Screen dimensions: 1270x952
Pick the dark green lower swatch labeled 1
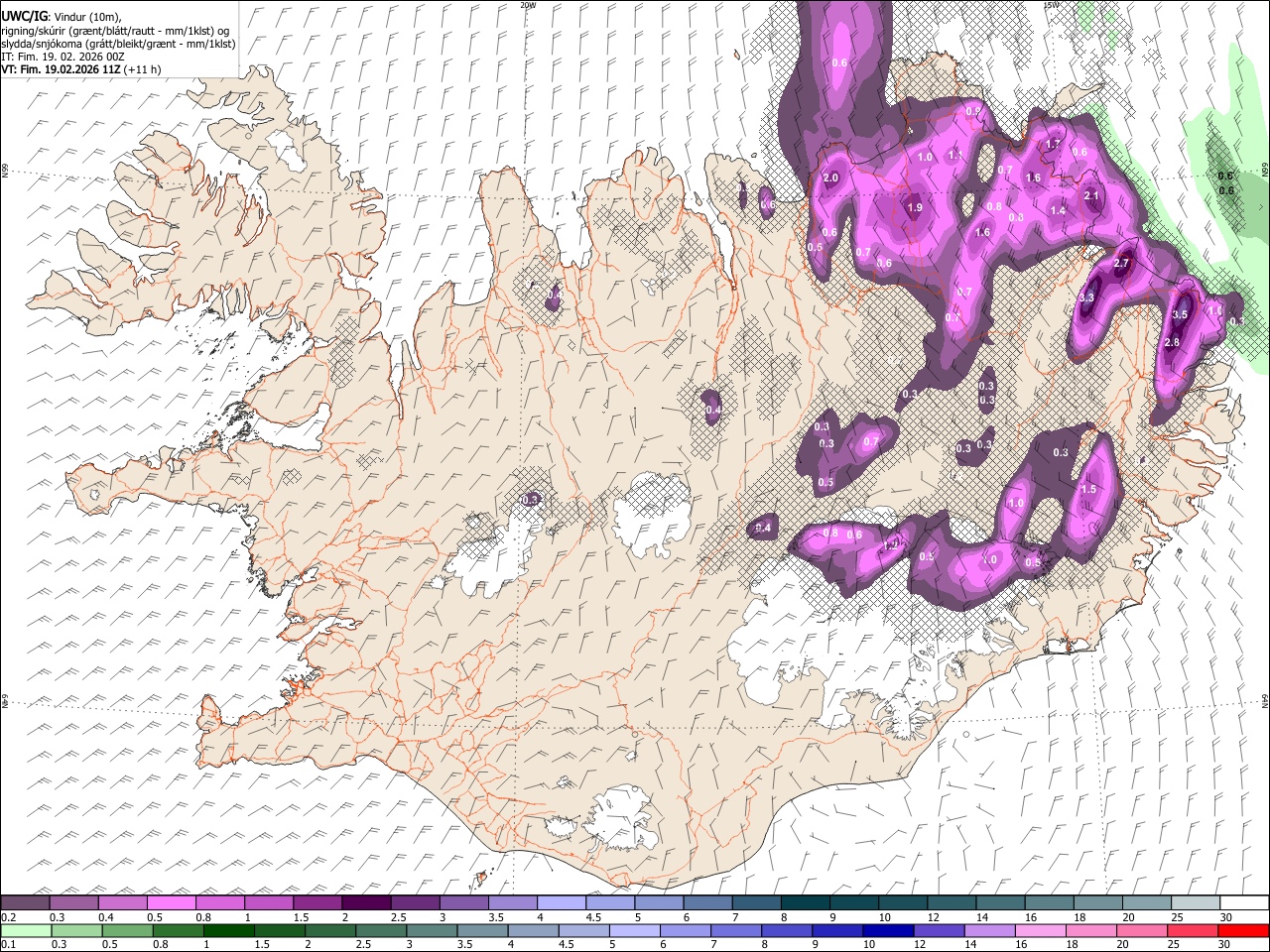tap(227, 931)
